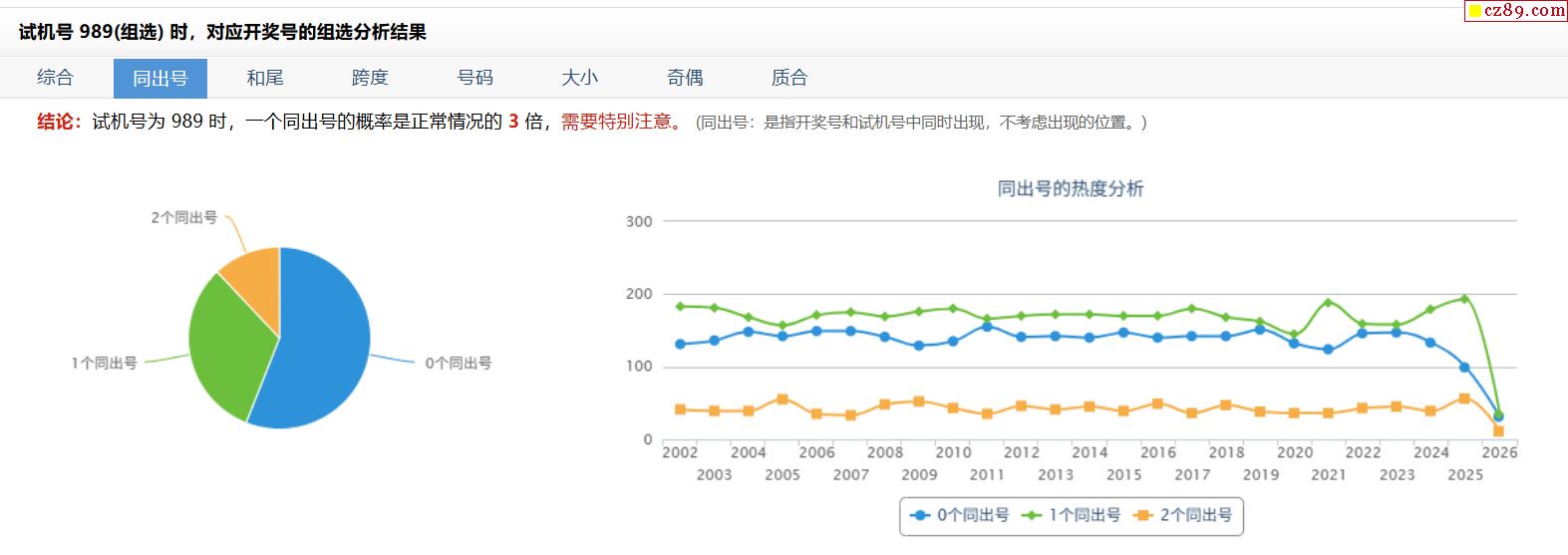Screen dimensions: 1568x555
Task: Click the green peak data point at 2021
Action: (1328, 303)
